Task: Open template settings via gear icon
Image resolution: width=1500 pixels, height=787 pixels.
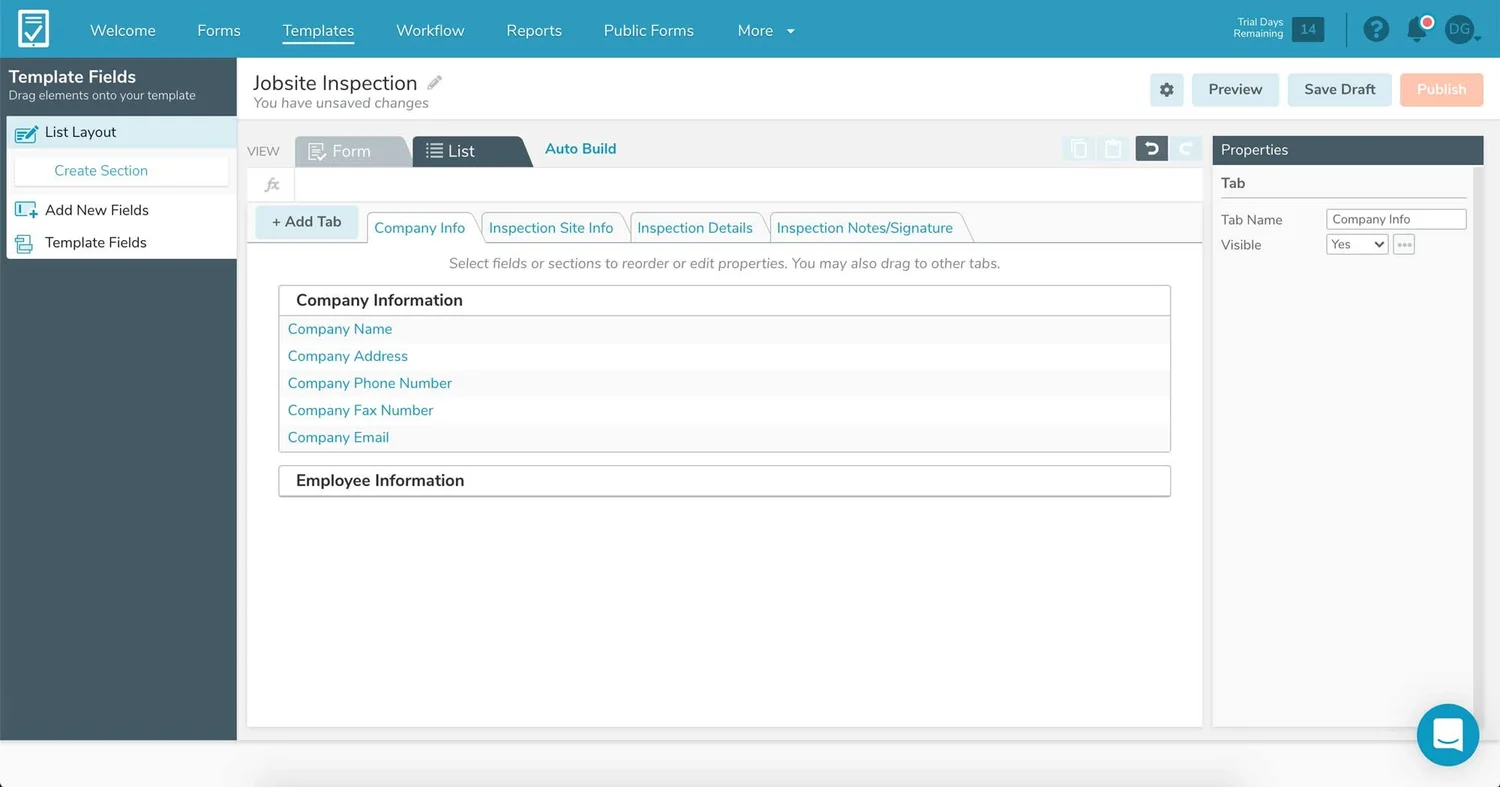Action: [1166, 89]
